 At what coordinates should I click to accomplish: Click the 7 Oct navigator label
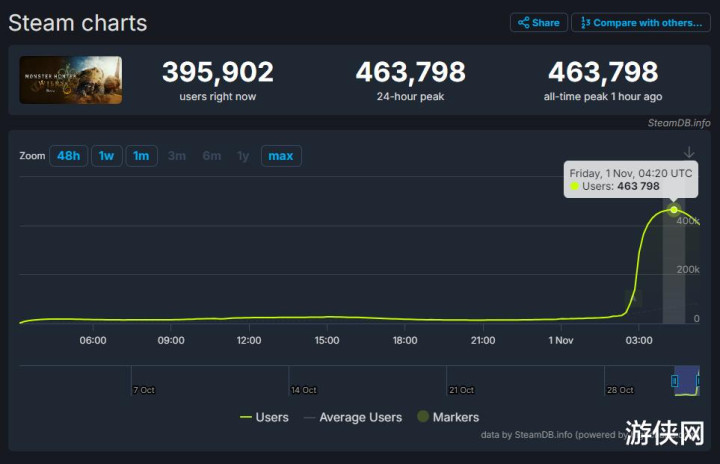[144, 390]
